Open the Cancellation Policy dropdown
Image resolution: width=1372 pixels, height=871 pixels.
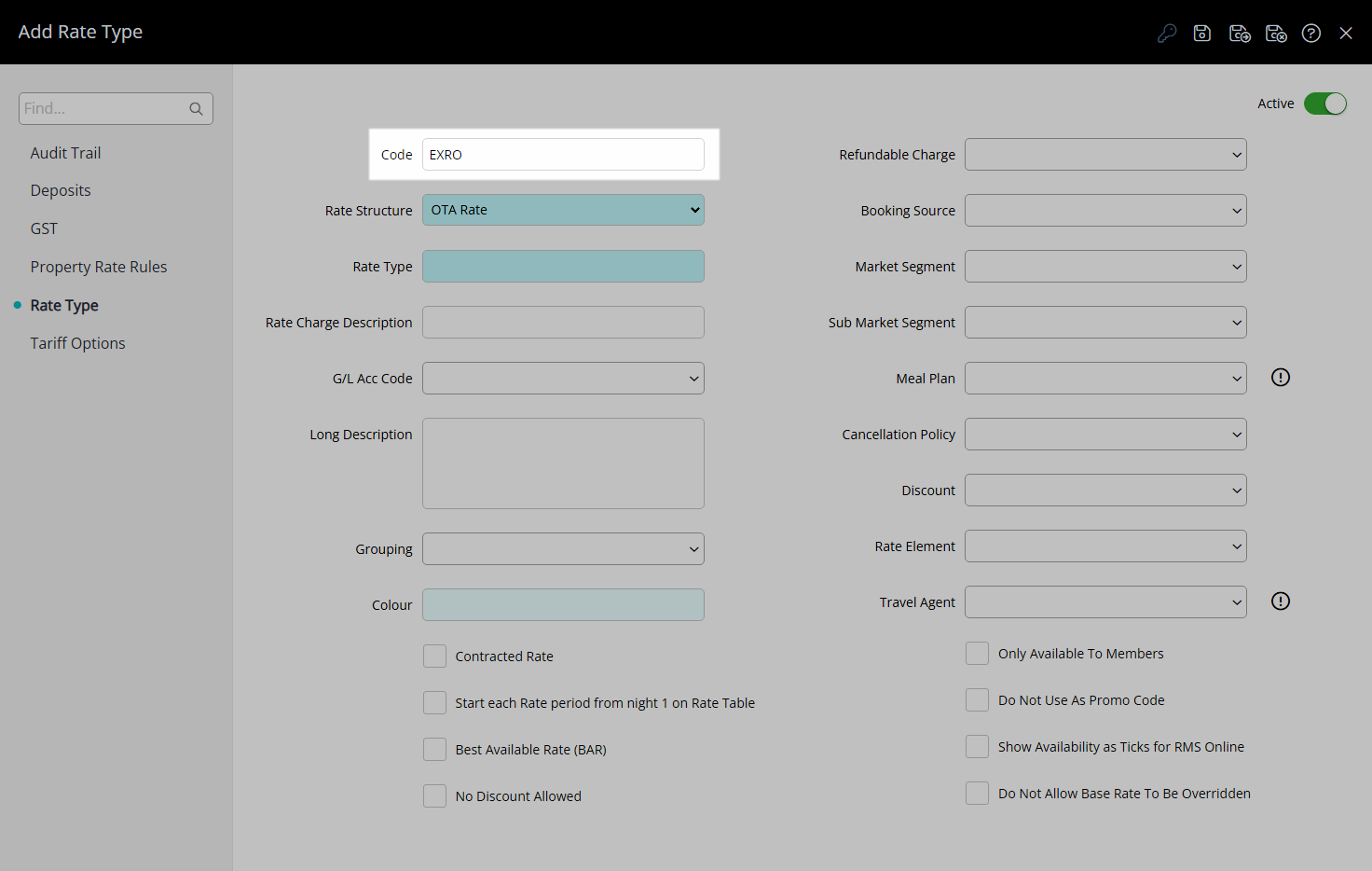click(x=1105, y=435)
